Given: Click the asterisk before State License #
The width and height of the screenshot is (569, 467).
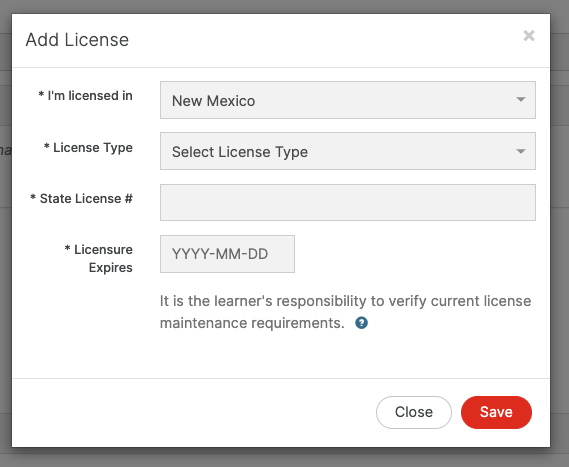Looking at the screenshot, I should 33,197.
